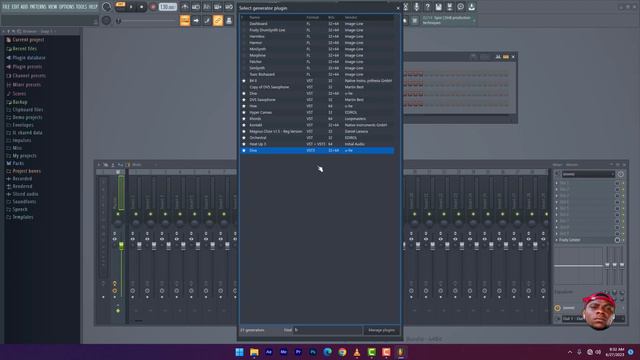The image size is (640, 360).
Task: Sort plugins by the Format column header
Action: click(313, 18)
